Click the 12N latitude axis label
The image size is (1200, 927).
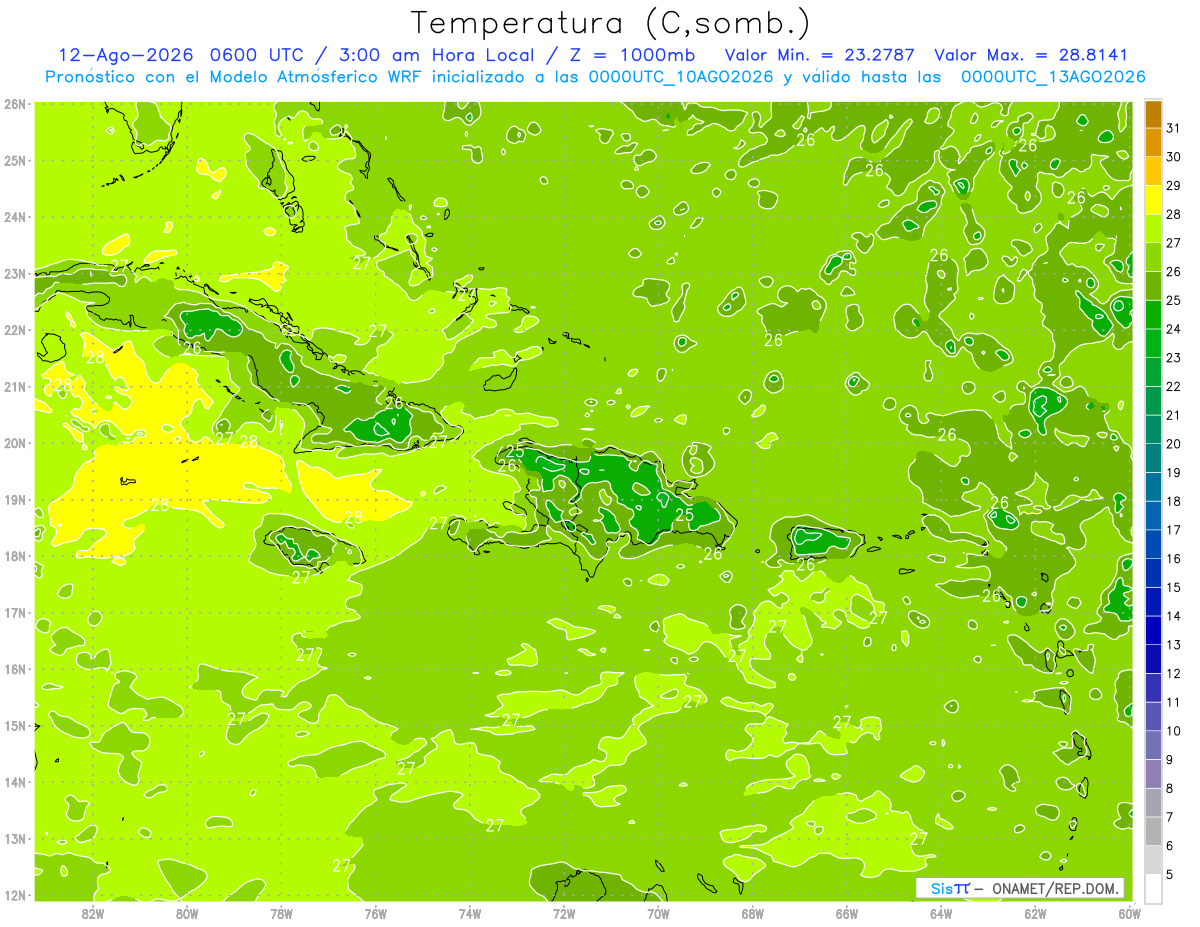pos(15,895)
